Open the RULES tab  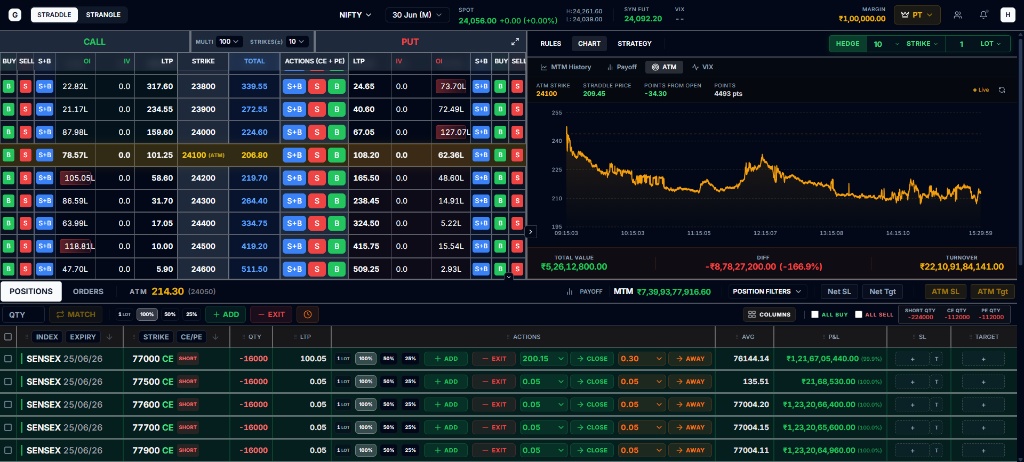[x=551, y=44]
